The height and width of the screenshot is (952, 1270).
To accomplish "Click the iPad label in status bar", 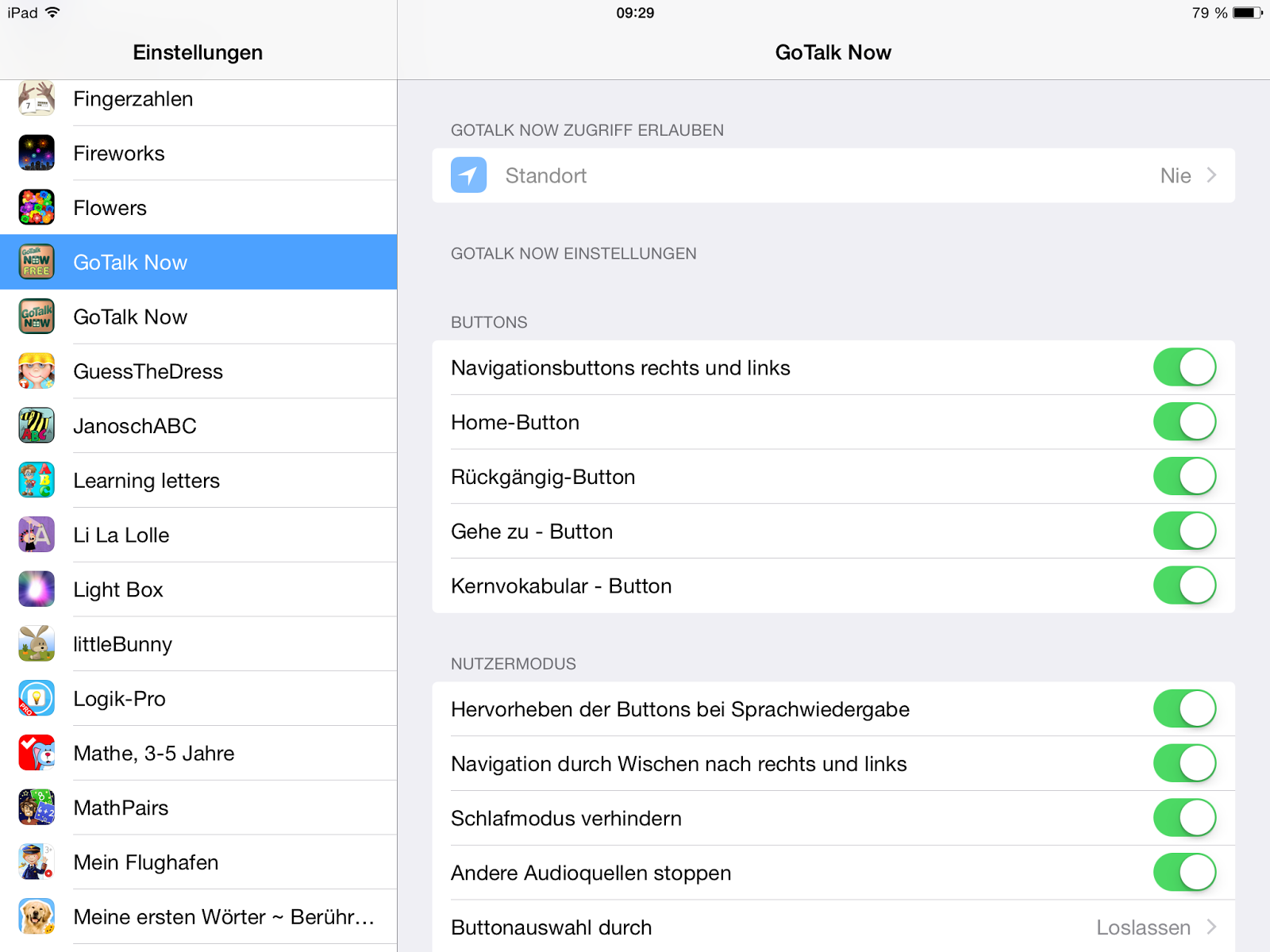I will coord(23,13).
